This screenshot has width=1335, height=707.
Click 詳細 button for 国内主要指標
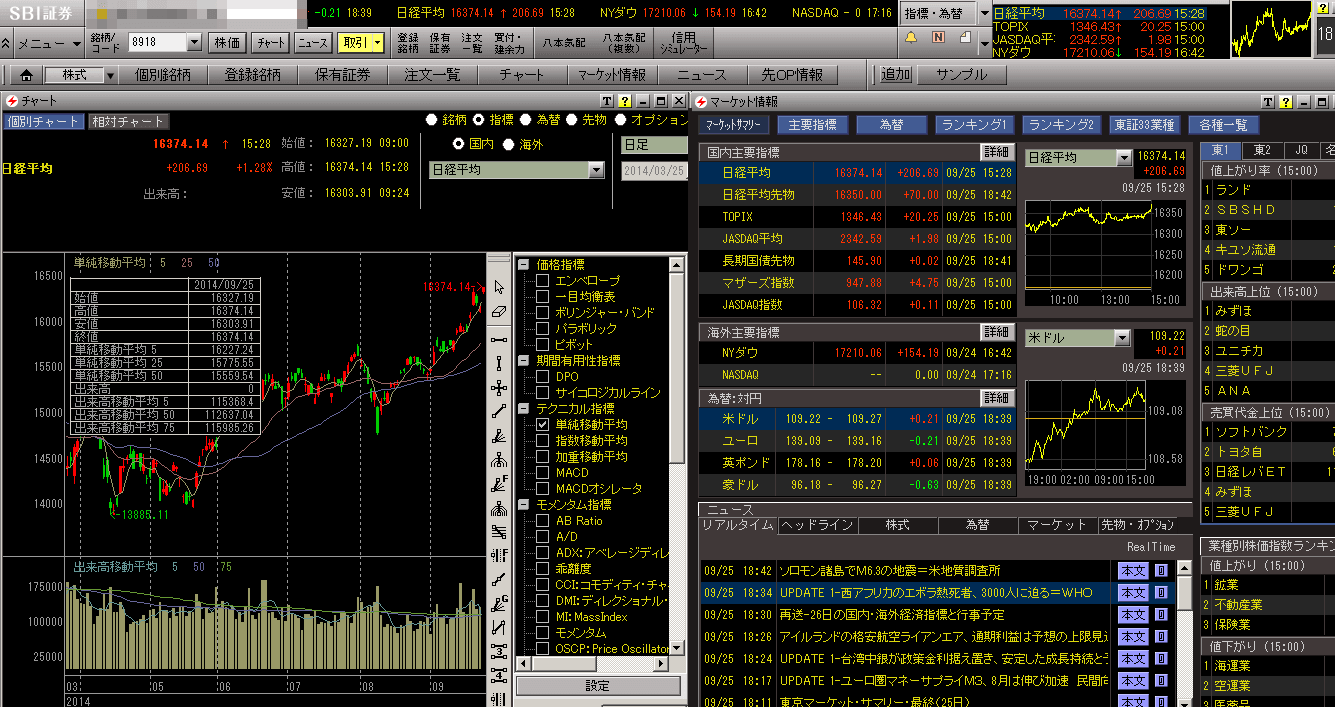996,152
